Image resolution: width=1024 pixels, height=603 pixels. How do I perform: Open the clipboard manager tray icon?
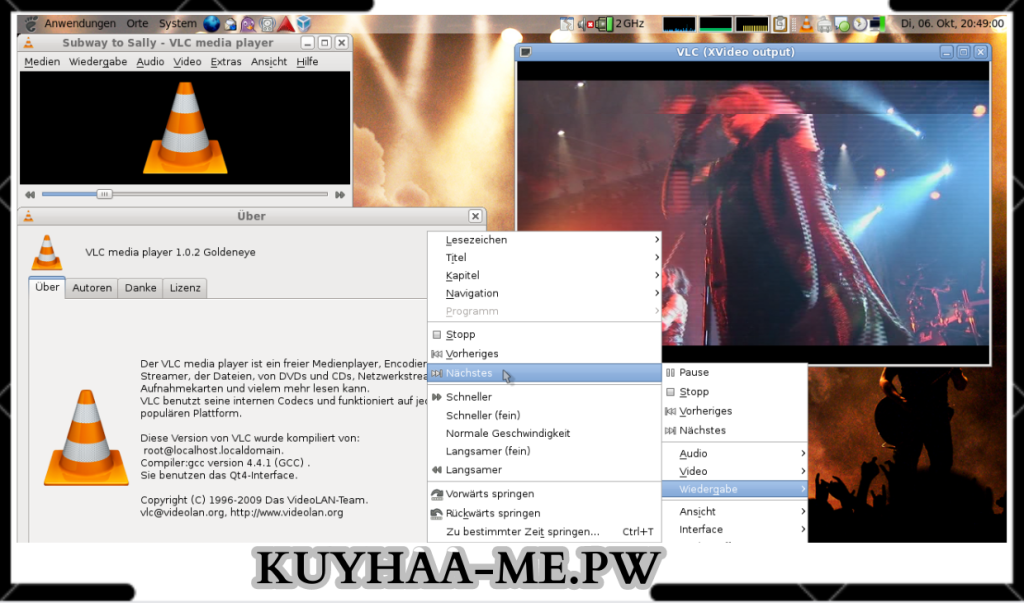780,24
